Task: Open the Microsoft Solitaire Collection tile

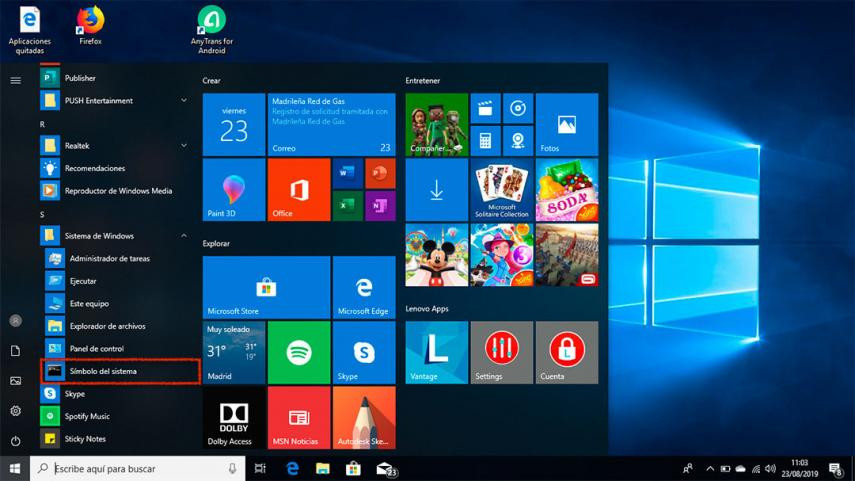Action: tap(502, 190)
